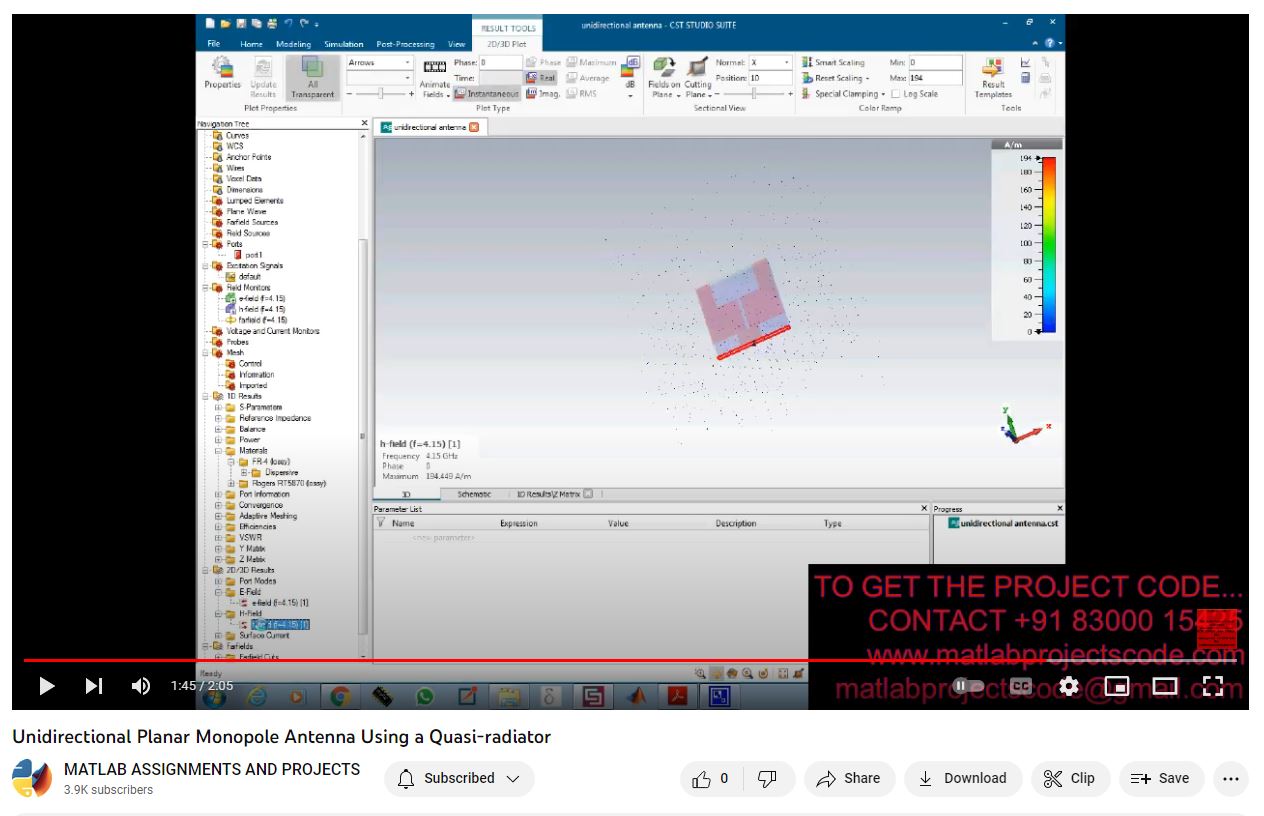
Task: Collapse the 2D/3D Results node
Action: click(207, 570)
